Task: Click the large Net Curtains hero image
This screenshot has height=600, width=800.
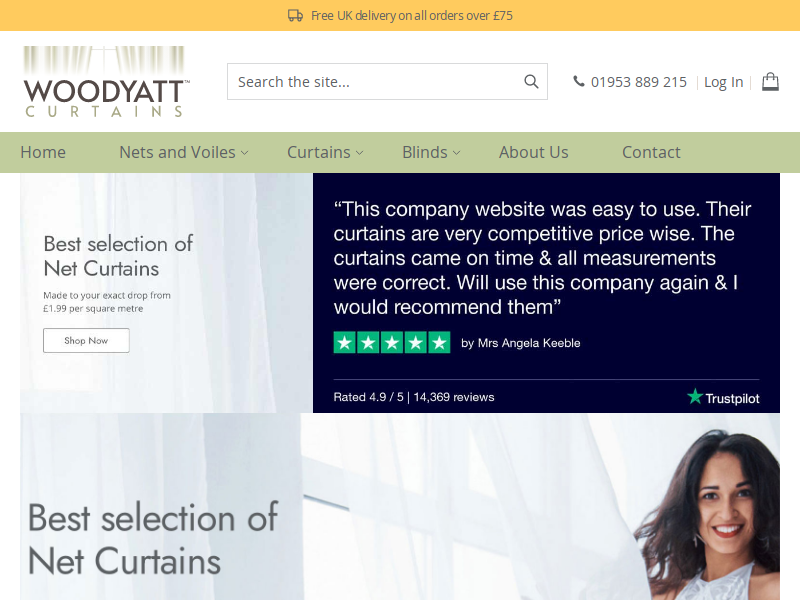Action: [400, 507]
